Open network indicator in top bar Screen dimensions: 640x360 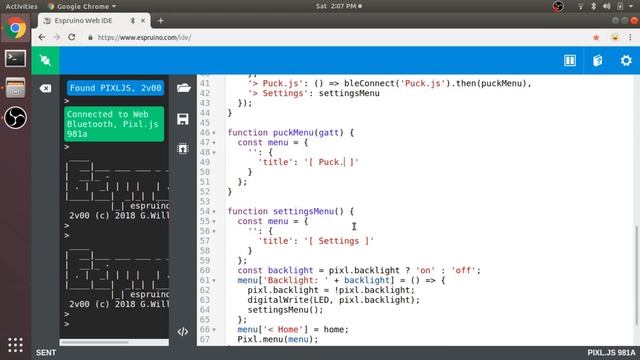(x=580, y=6)
